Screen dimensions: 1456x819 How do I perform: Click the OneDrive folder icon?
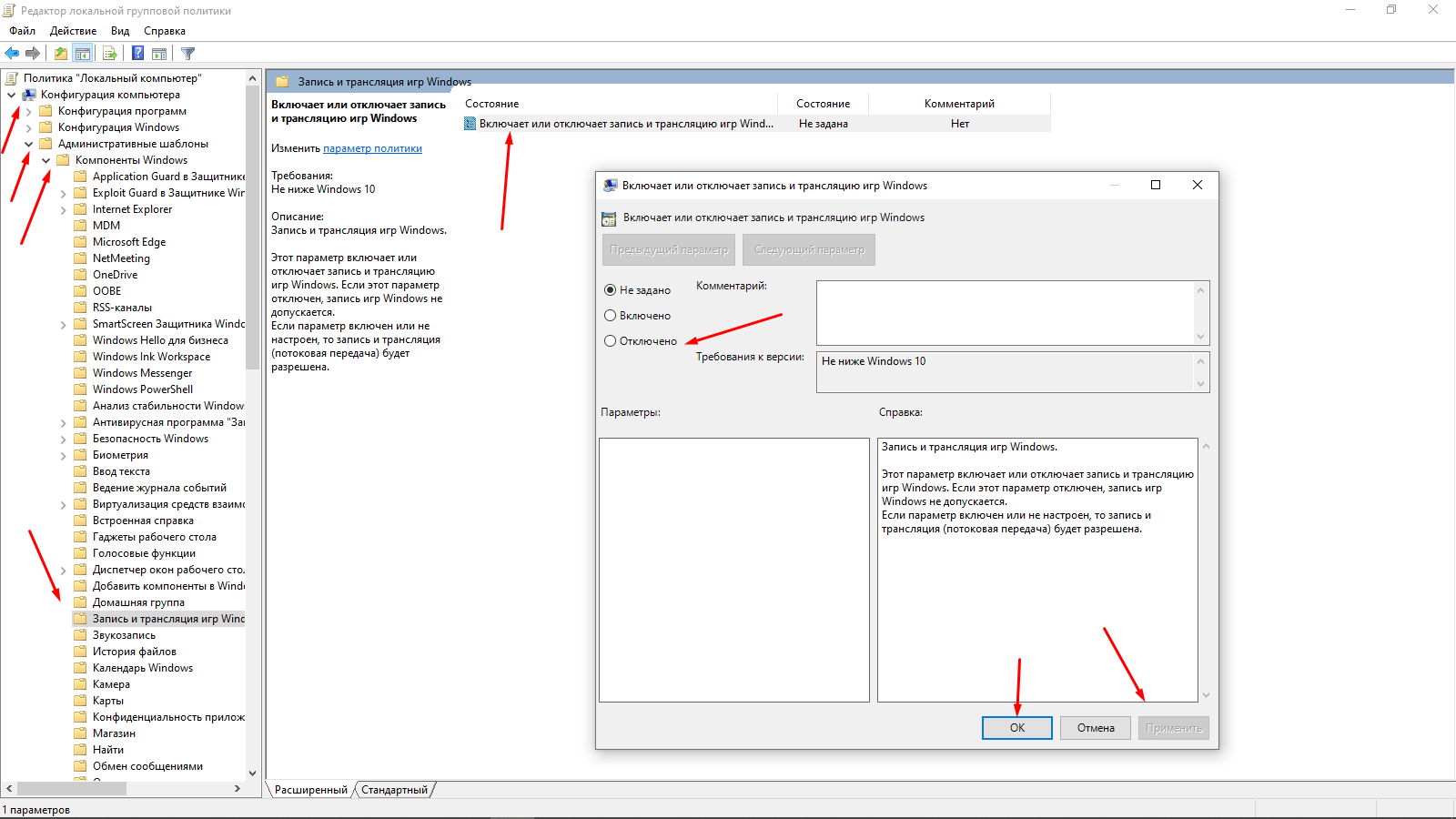pyautogui.click(x=80, y=275)
